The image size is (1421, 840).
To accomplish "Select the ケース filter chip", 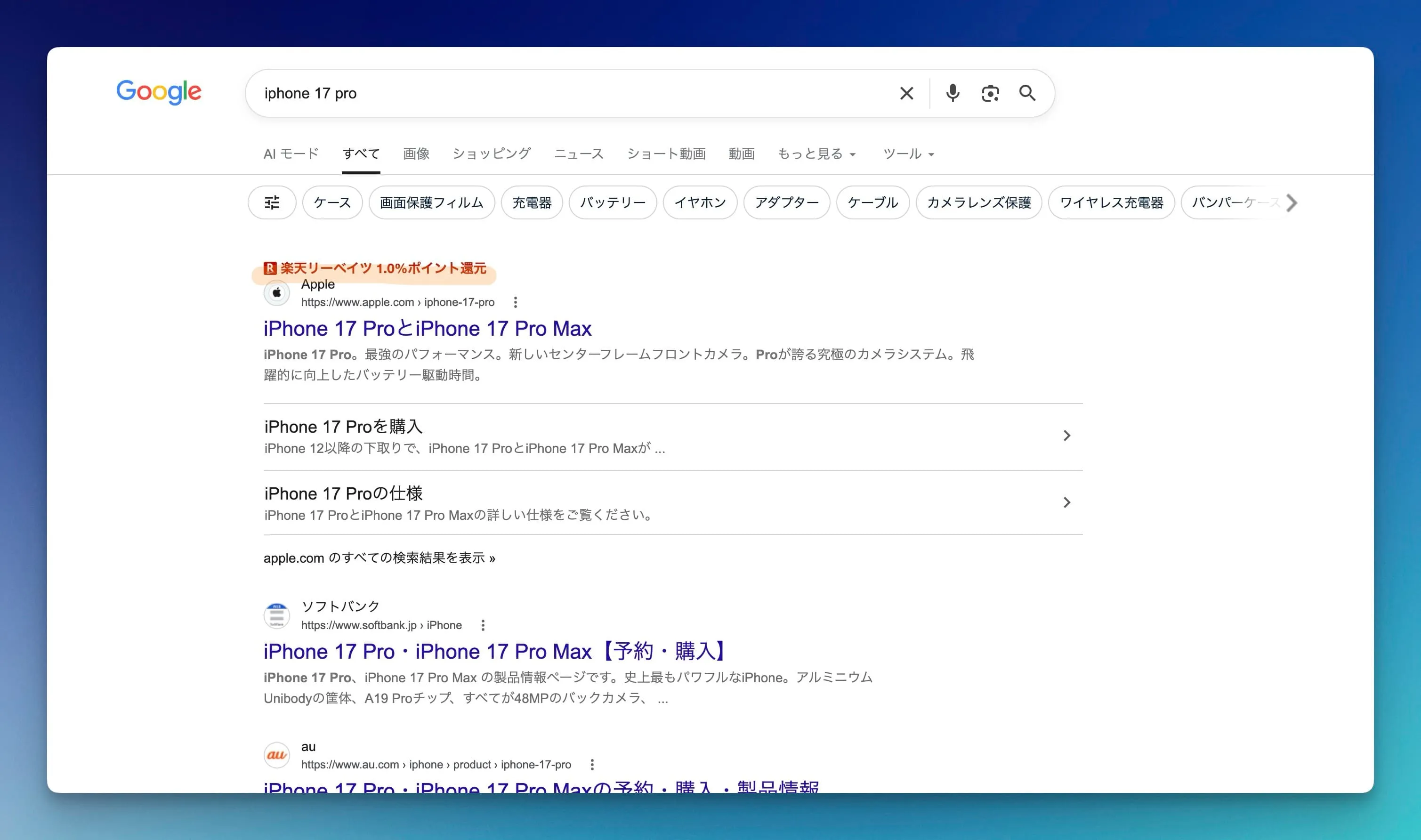I will coord(332,202).
